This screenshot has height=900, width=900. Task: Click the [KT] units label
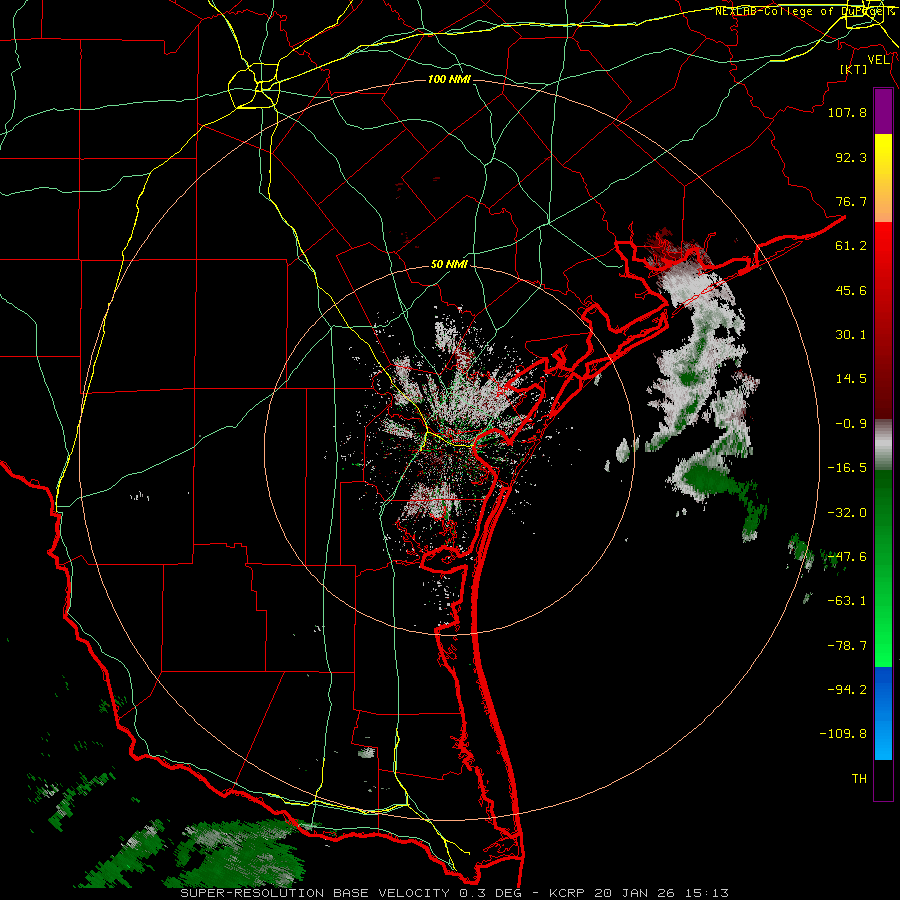pos(853,69)
